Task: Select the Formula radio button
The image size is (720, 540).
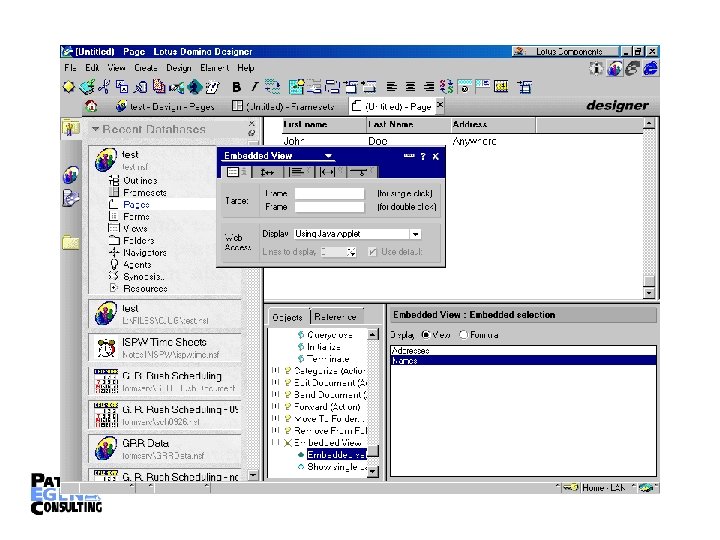Action: (x=463, y=335)
